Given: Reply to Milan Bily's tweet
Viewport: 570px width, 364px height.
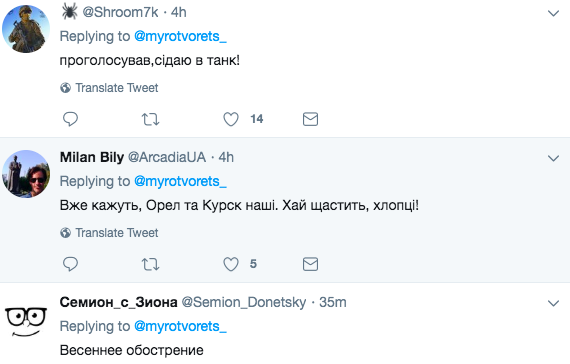Looking at the screenshot, I should [70, 264].
